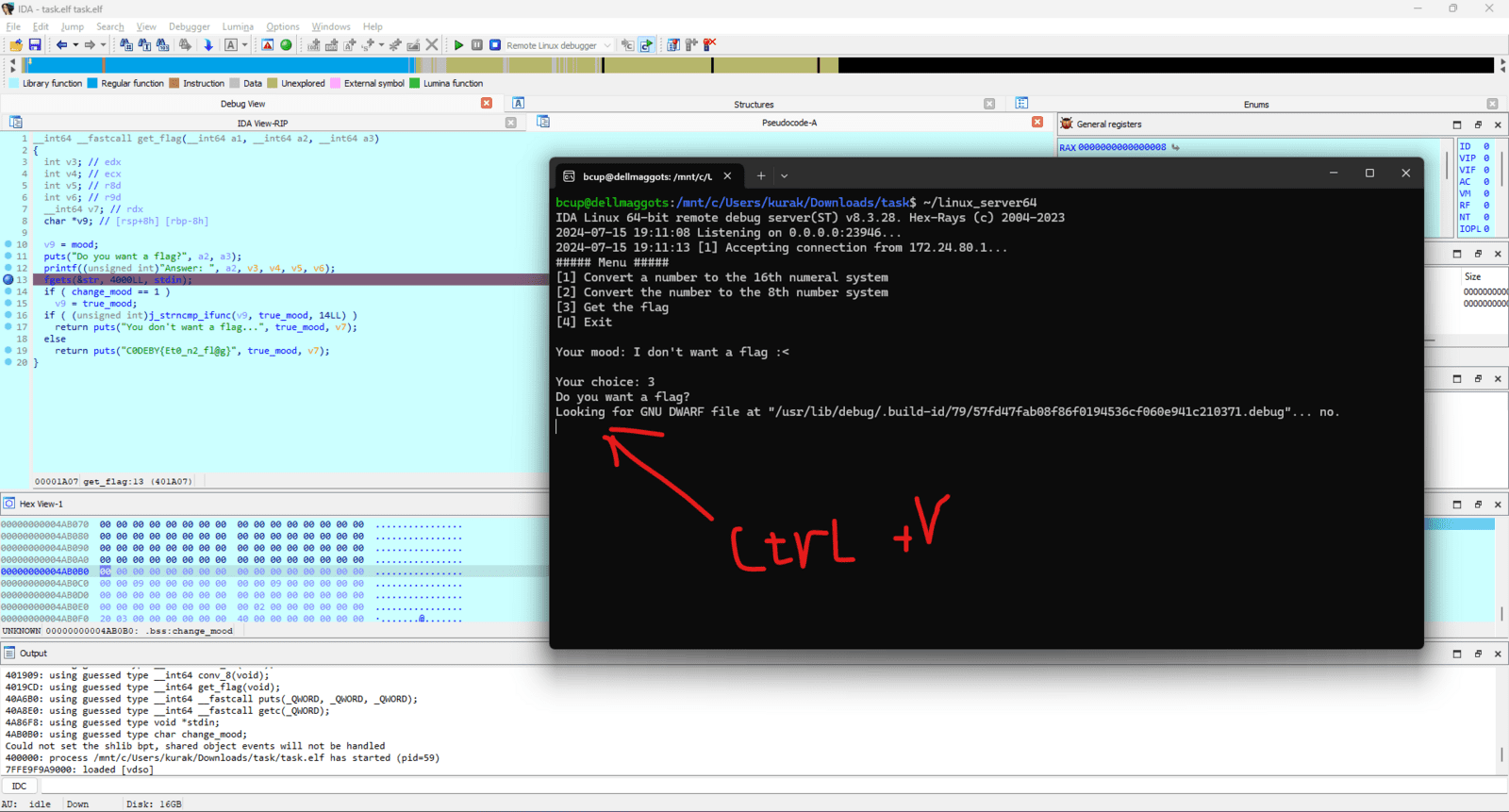
Task: Switch to the Structures tab
Action: [x=754, y=105]
